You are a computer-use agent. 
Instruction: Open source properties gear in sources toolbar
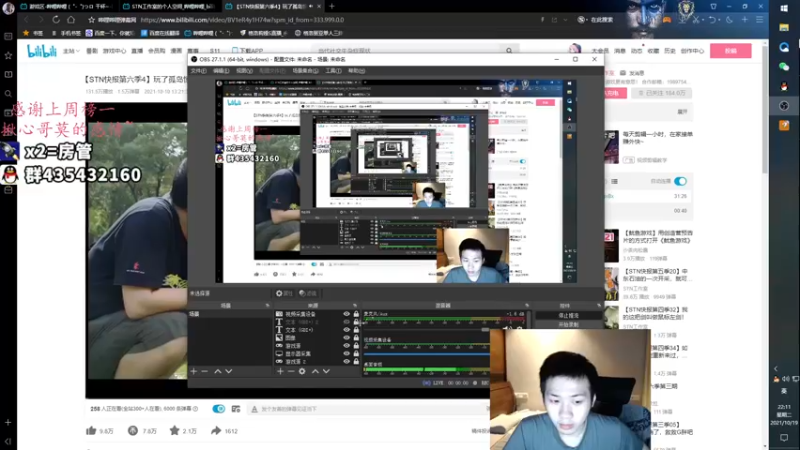pyautogui.click(x=302, y=371)
